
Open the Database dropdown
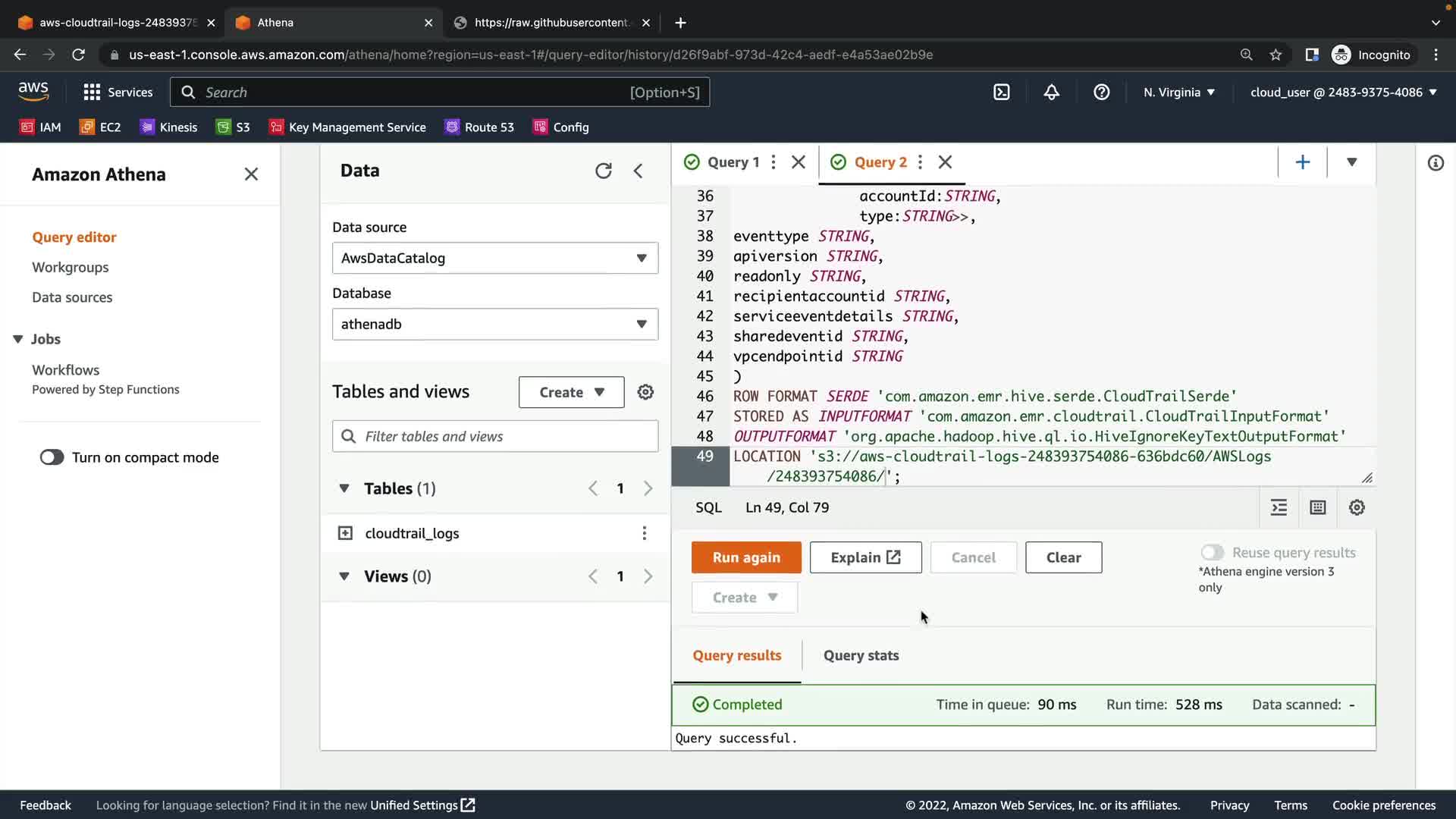[494, 324]
